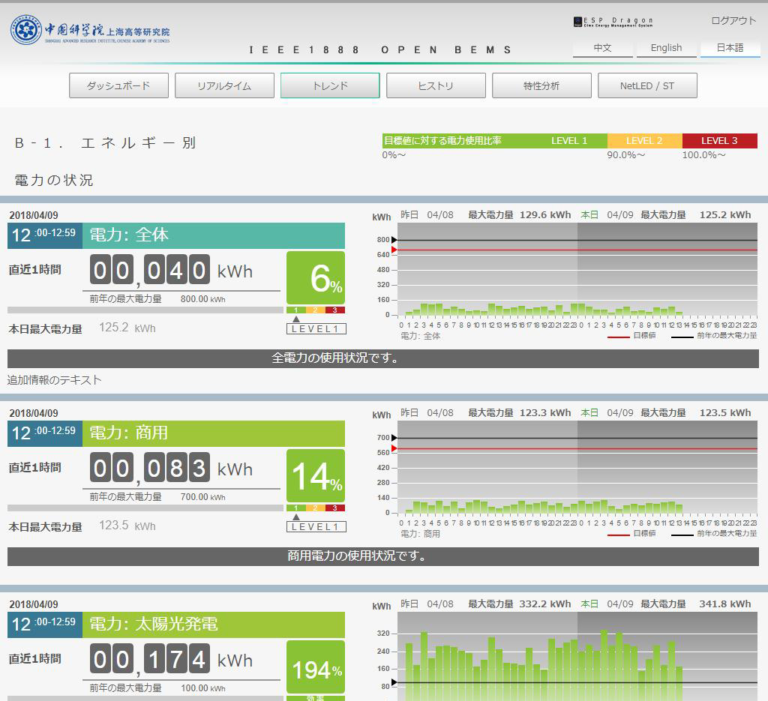The width and height of the screenshot is (768, 701).
Task: Open the ヒストリ page
Action: [x=436, y=86]
